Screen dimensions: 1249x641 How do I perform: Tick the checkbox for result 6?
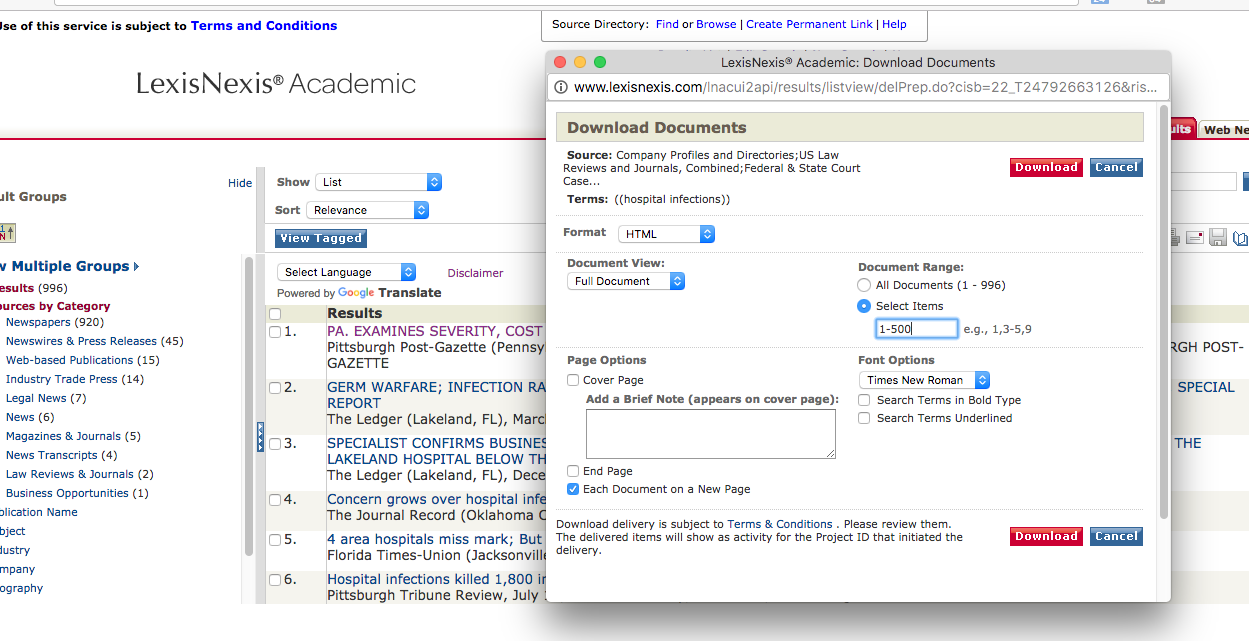(275, 580)
